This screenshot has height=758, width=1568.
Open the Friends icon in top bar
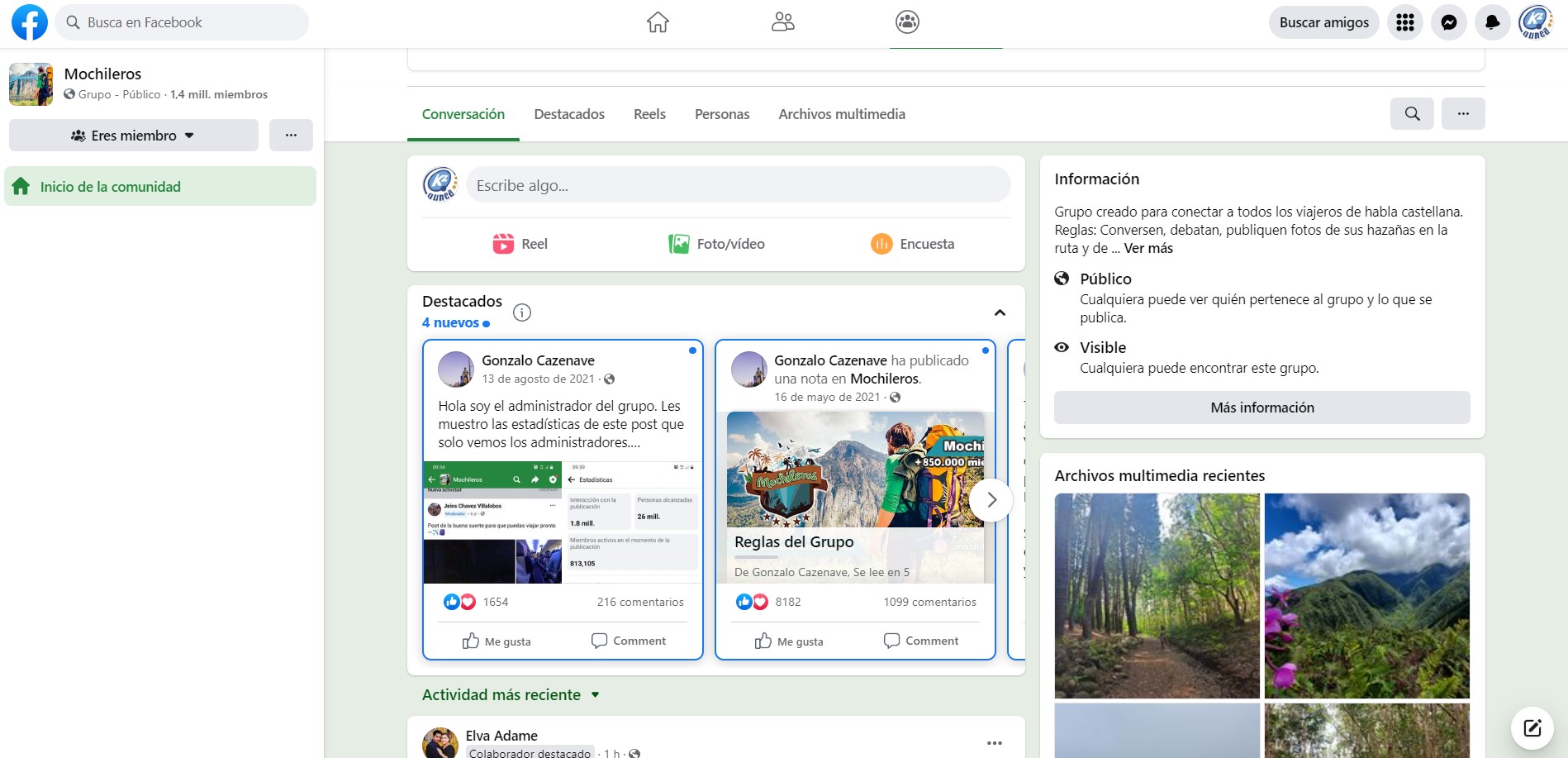coord(782,22)
